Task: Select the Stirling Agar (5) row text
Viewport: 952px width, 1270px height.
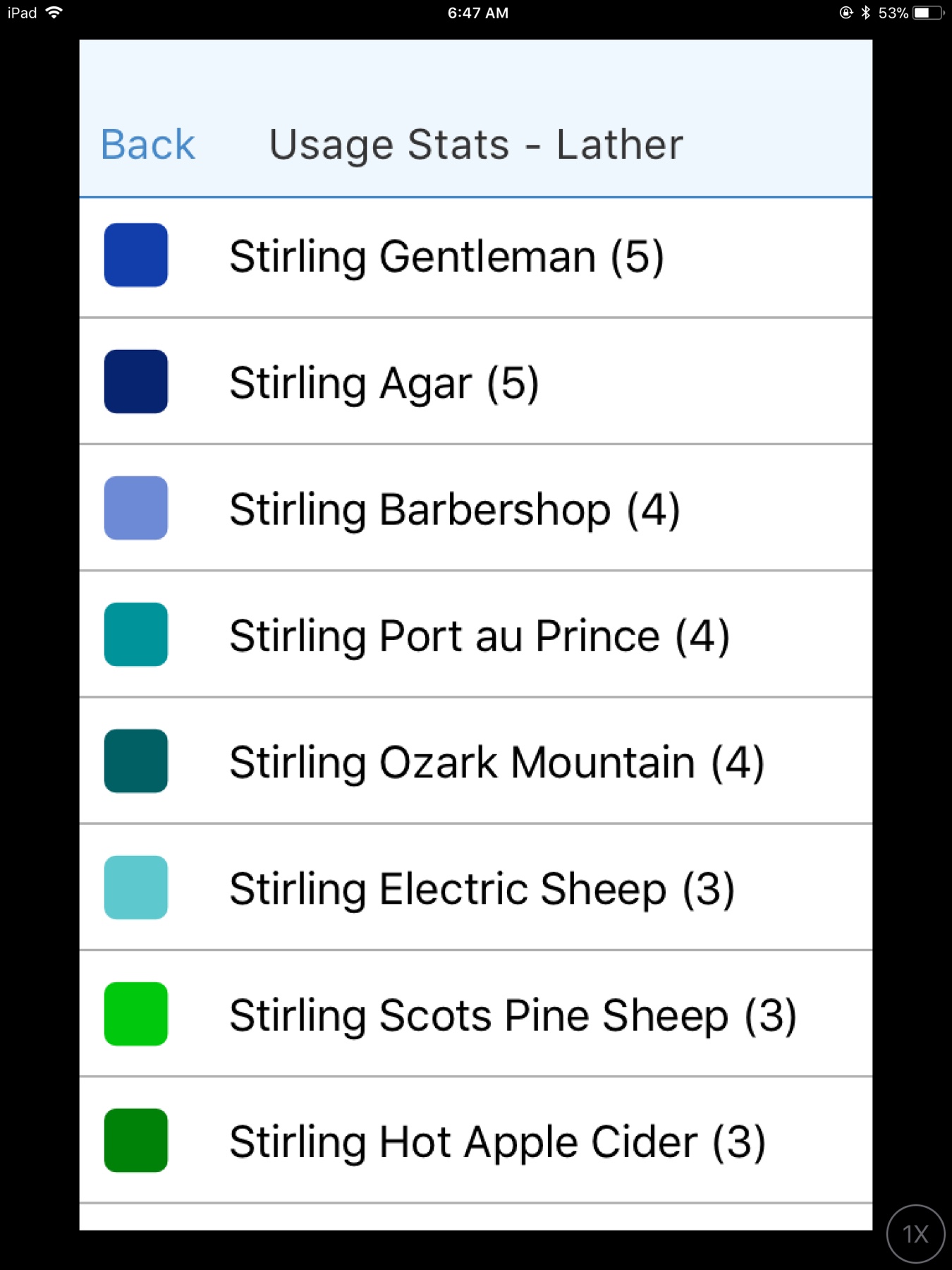Action: pyautogui.click(x=384, y=383)
